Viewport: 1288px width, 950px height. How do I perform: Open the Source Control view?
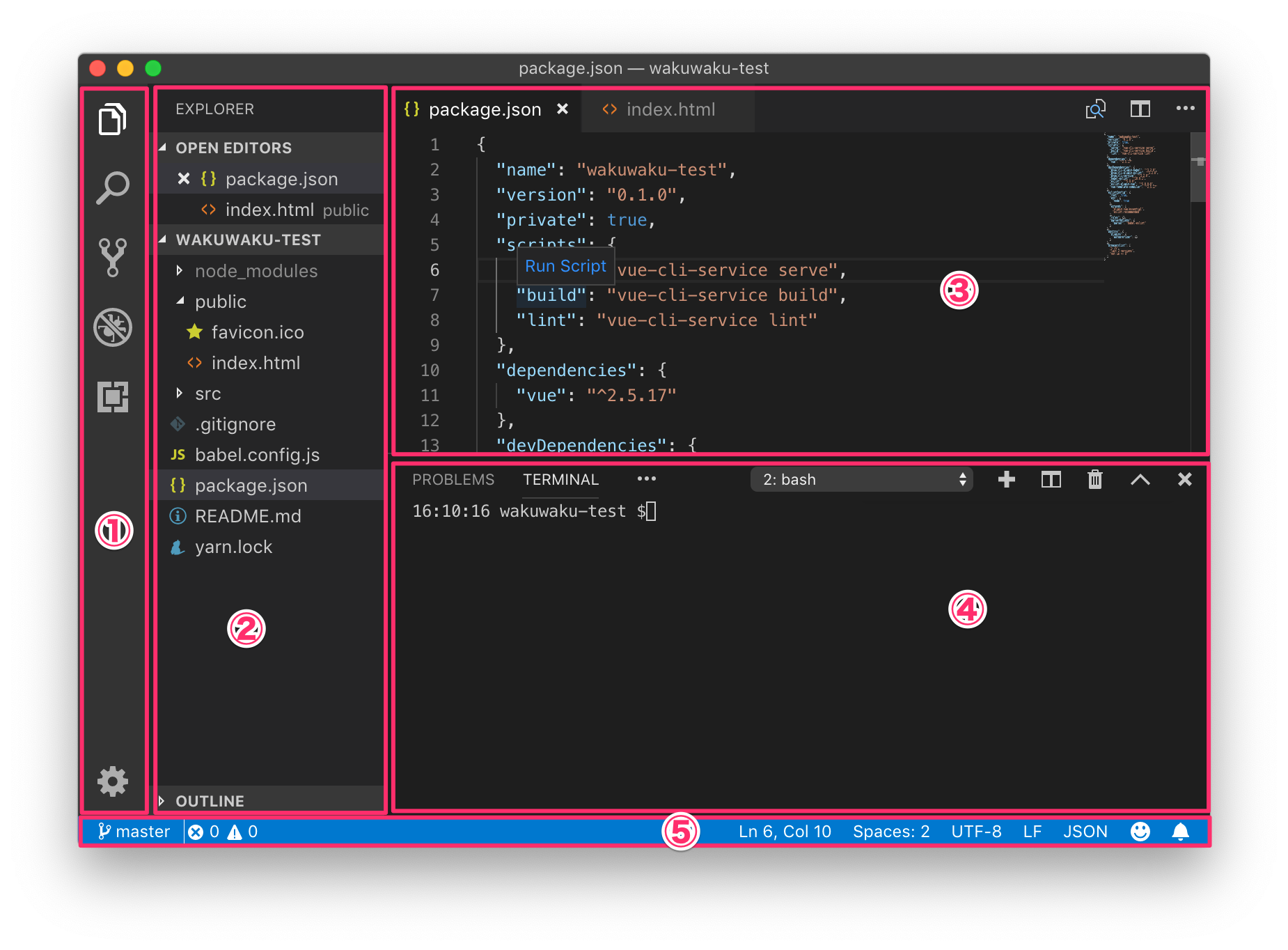(x=113, y=258)
